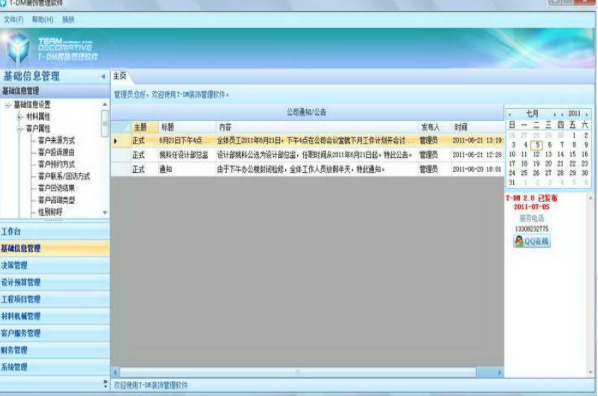Click the navigation pane overflow chevron

point(105,384)
